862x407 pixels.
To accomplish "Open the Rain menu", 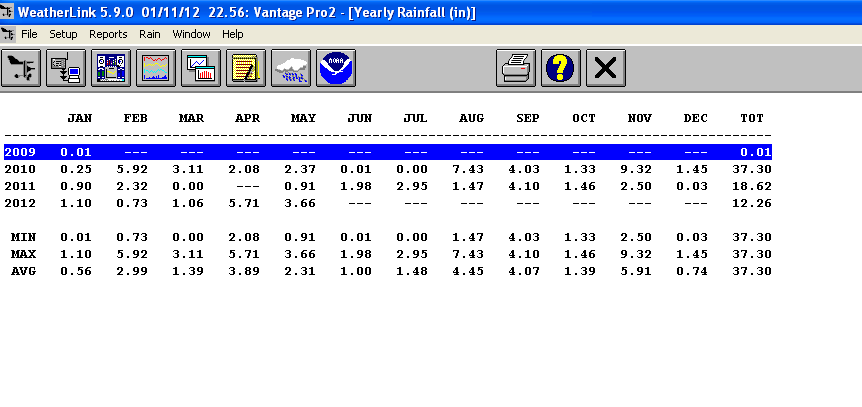I will click(149, 34).
